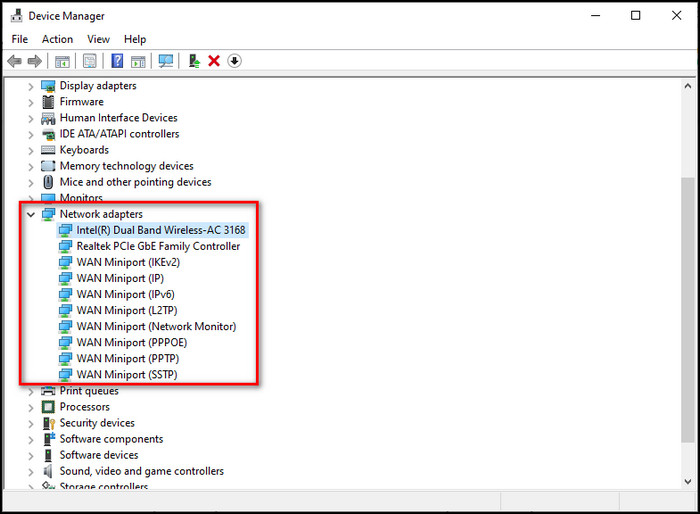Expand the Firmware node
The image size is (700, 514).
point(30,102)
